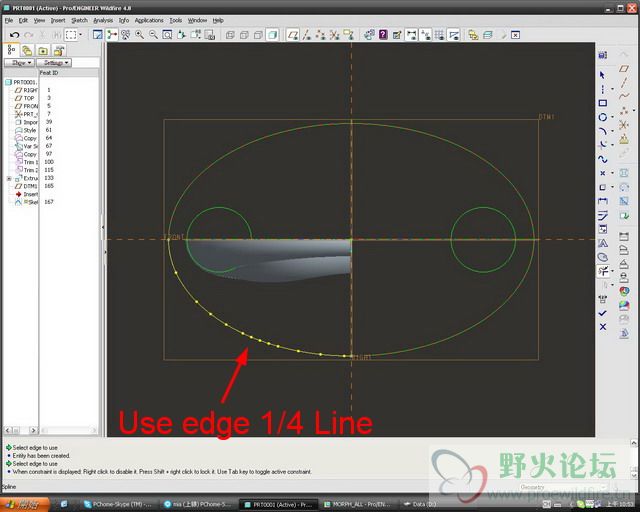Toggle datum planes display
The image size is (640, 512).
[x=292, y=35]
